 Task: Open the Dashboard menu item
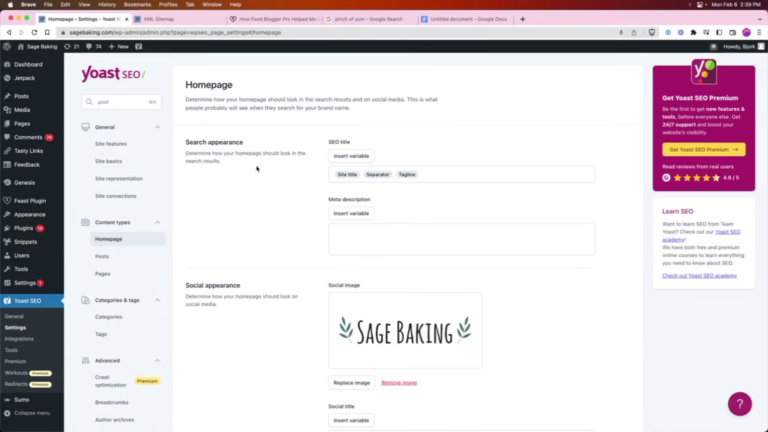coord(28,64)
